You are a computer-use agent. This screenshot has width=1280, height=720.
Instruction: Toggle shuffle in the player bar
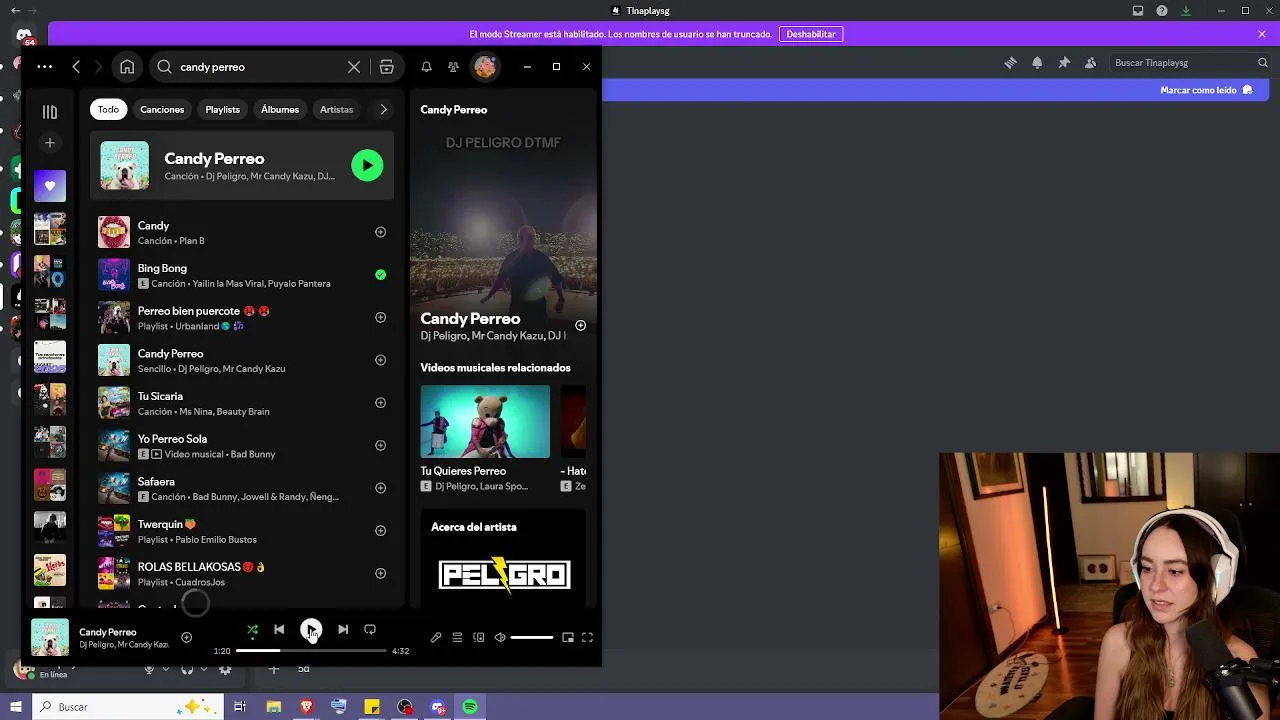coord(252,630)
